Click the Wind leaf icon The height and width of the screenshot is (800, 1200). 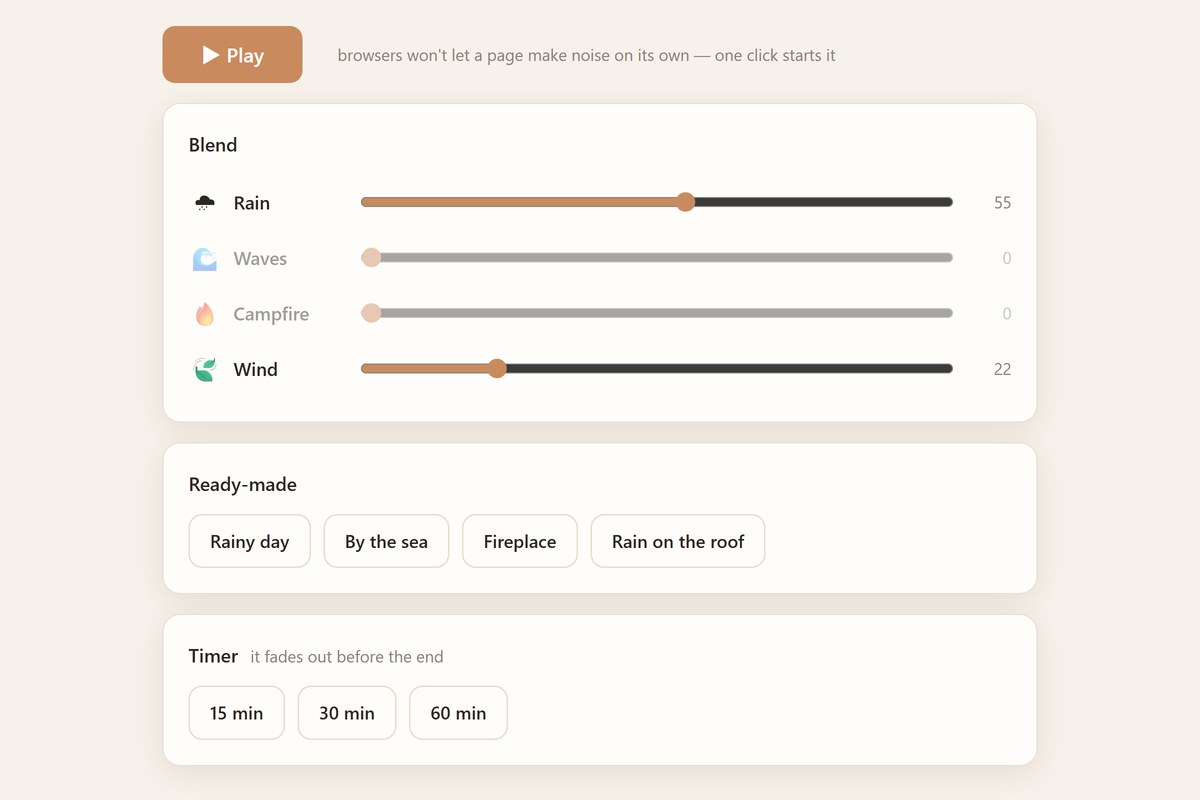(x=205, y=370)
